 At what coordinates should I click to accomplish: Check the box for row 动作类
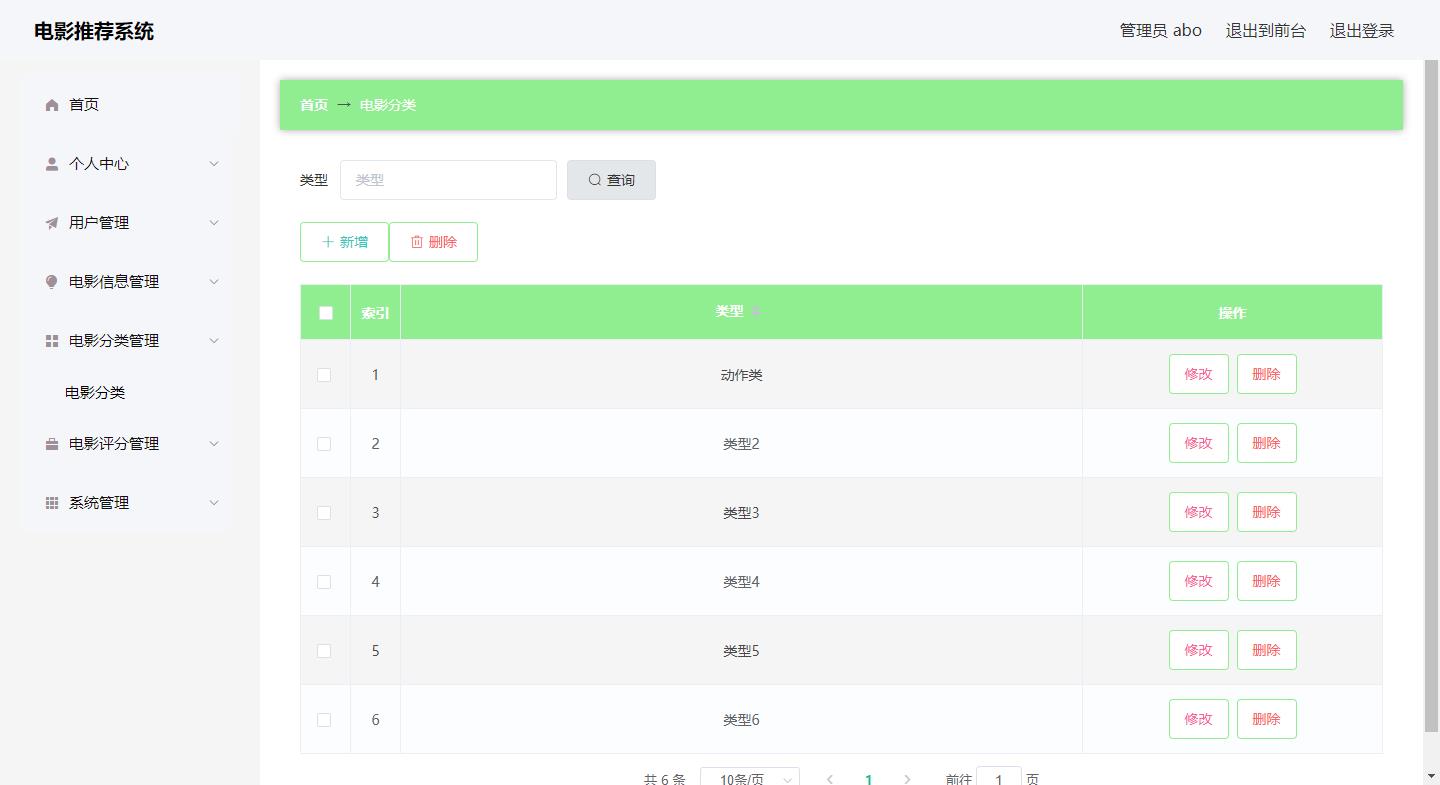pos(324,375)
